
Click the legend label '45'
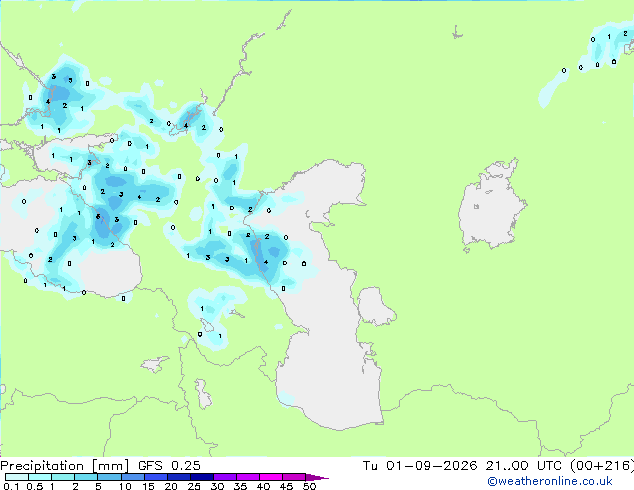coord(286,486)
